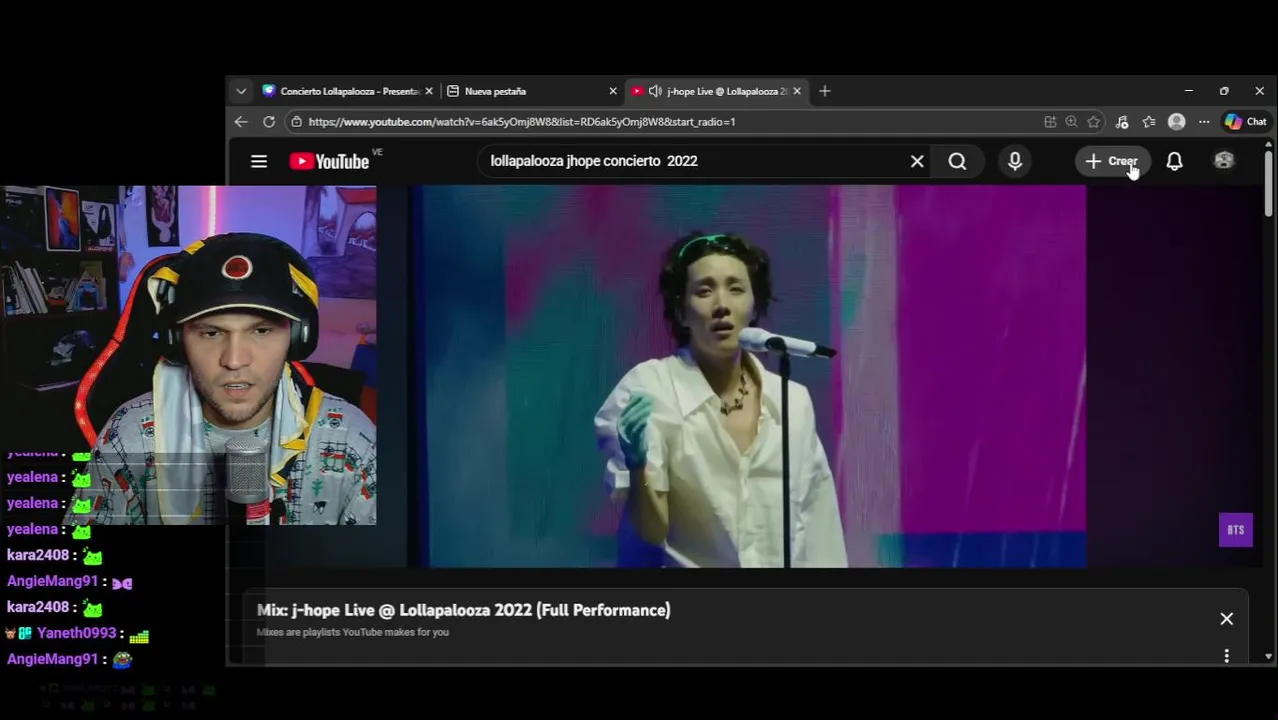
Task: Click the Mix: j-hope Live title
Action: (x=464, y=610)
